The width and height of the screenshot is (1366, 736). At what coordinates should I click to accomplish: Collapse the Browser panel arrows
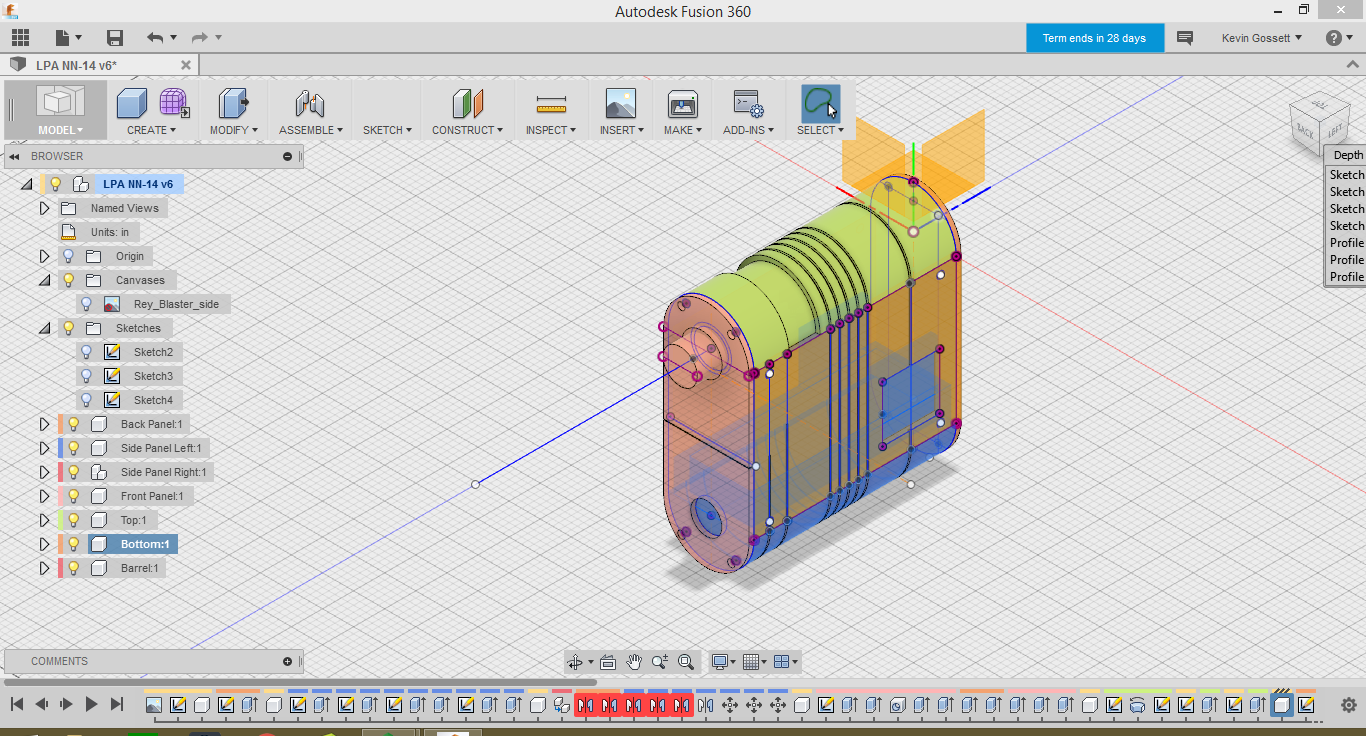[15, 156]
